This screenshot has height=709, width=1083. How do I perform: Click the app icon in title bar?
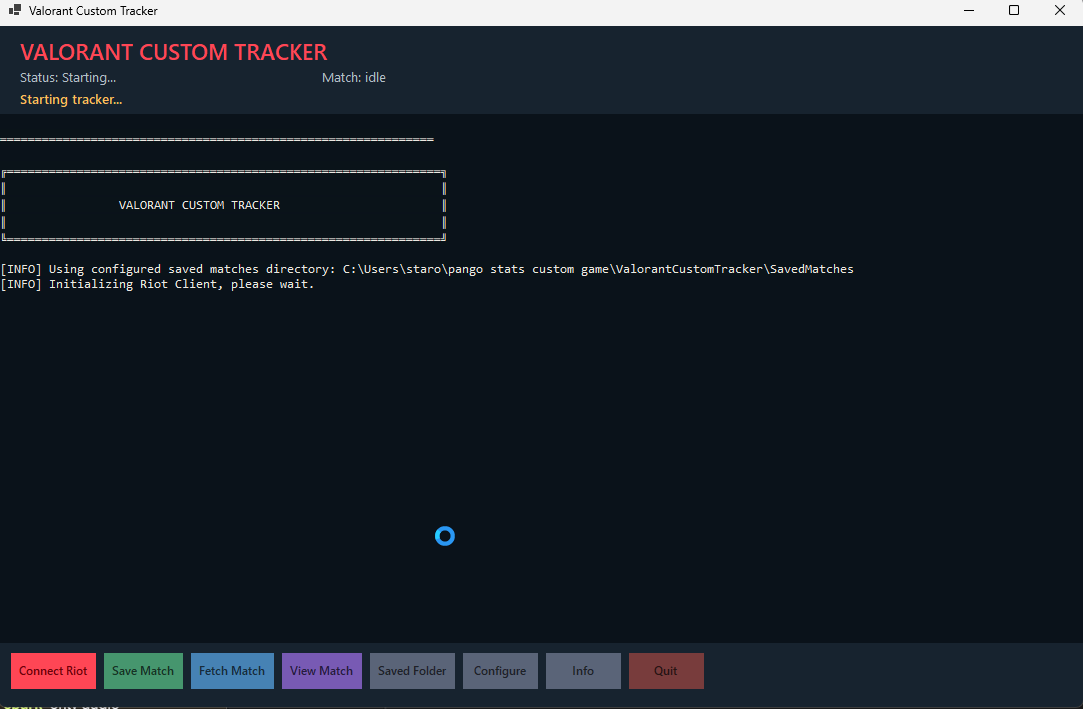(x=15, y=10)
